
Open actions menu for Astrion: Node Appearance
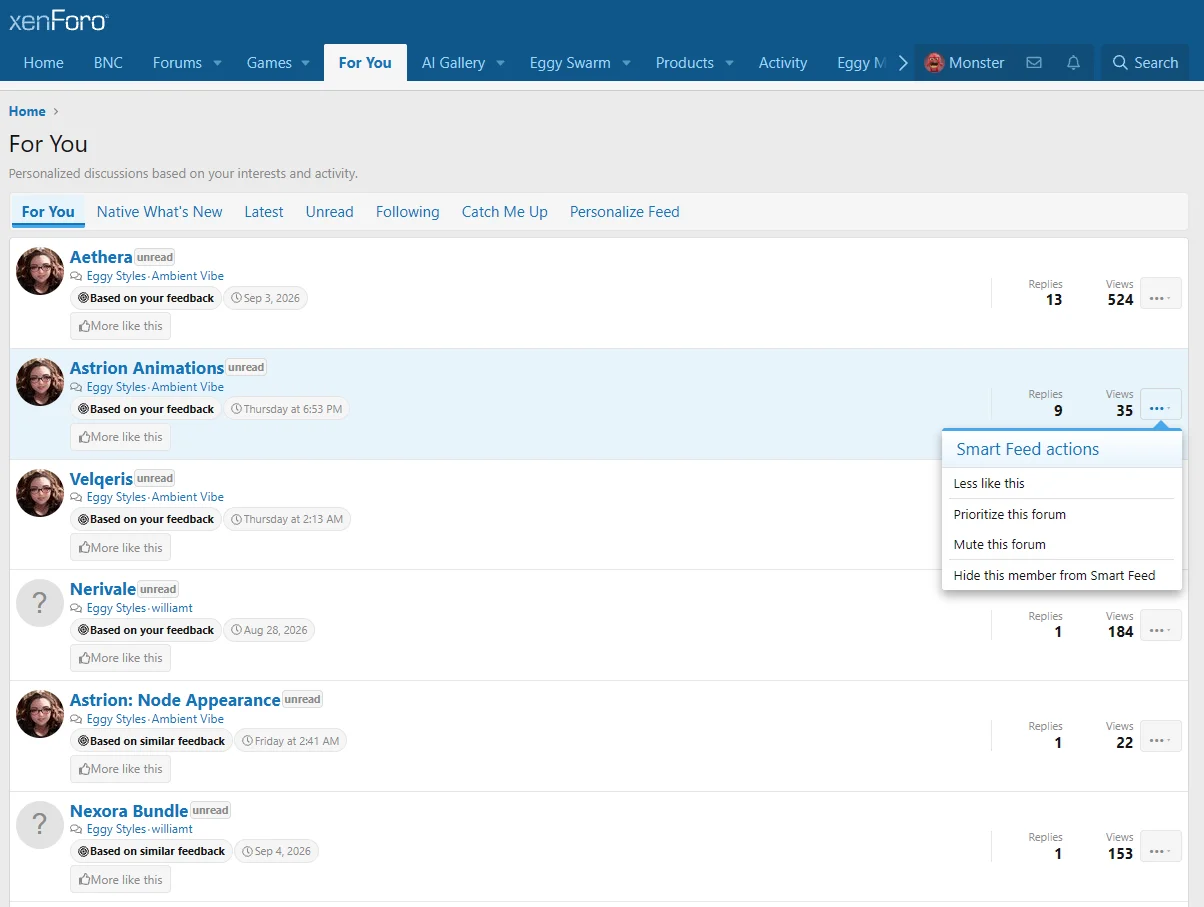pyautogui.click(x=1160, y=736)
